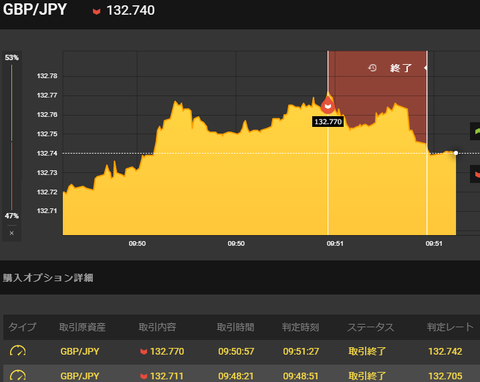Click the 09:48:21 trade time cell
Image resolution: width=480 pixels, height=382 pixels.
[236, 376]
